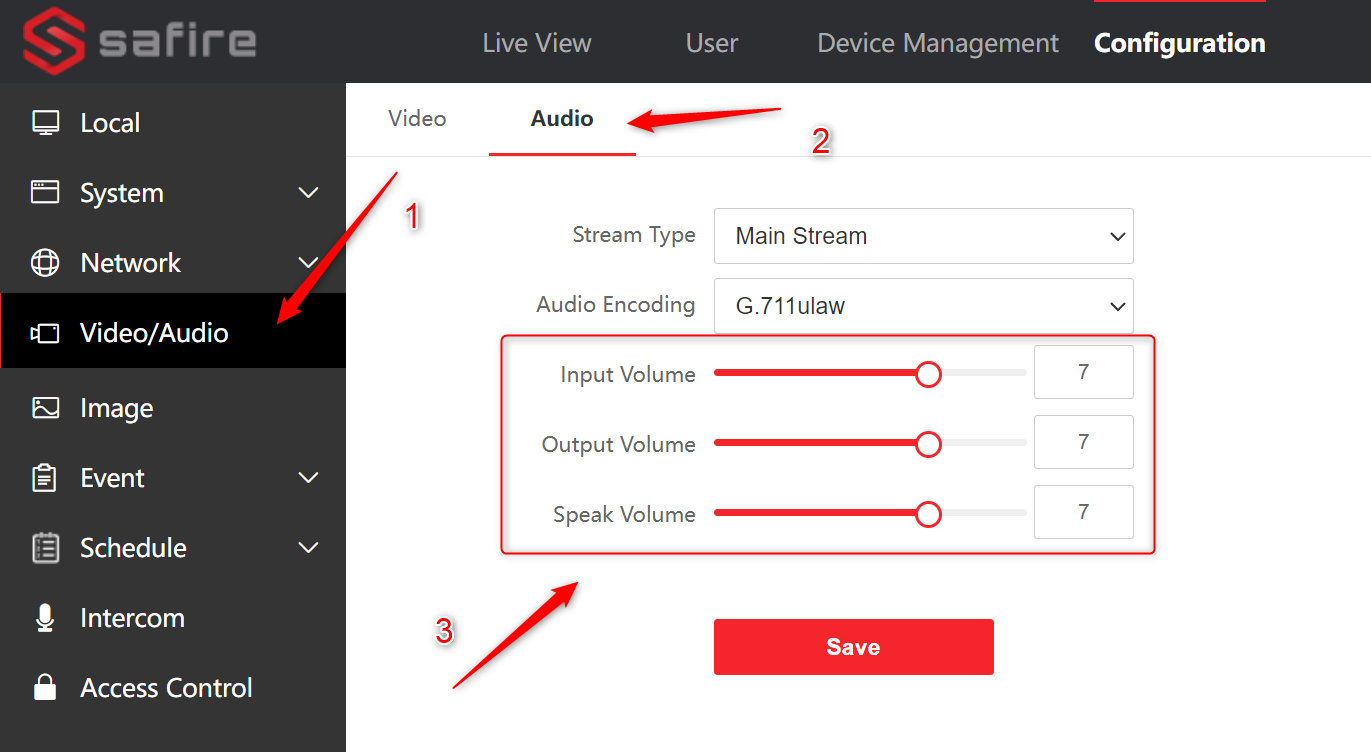Click the Speak Volume label
This screenshot has width=1371, height=752.
tap(624, 515)
